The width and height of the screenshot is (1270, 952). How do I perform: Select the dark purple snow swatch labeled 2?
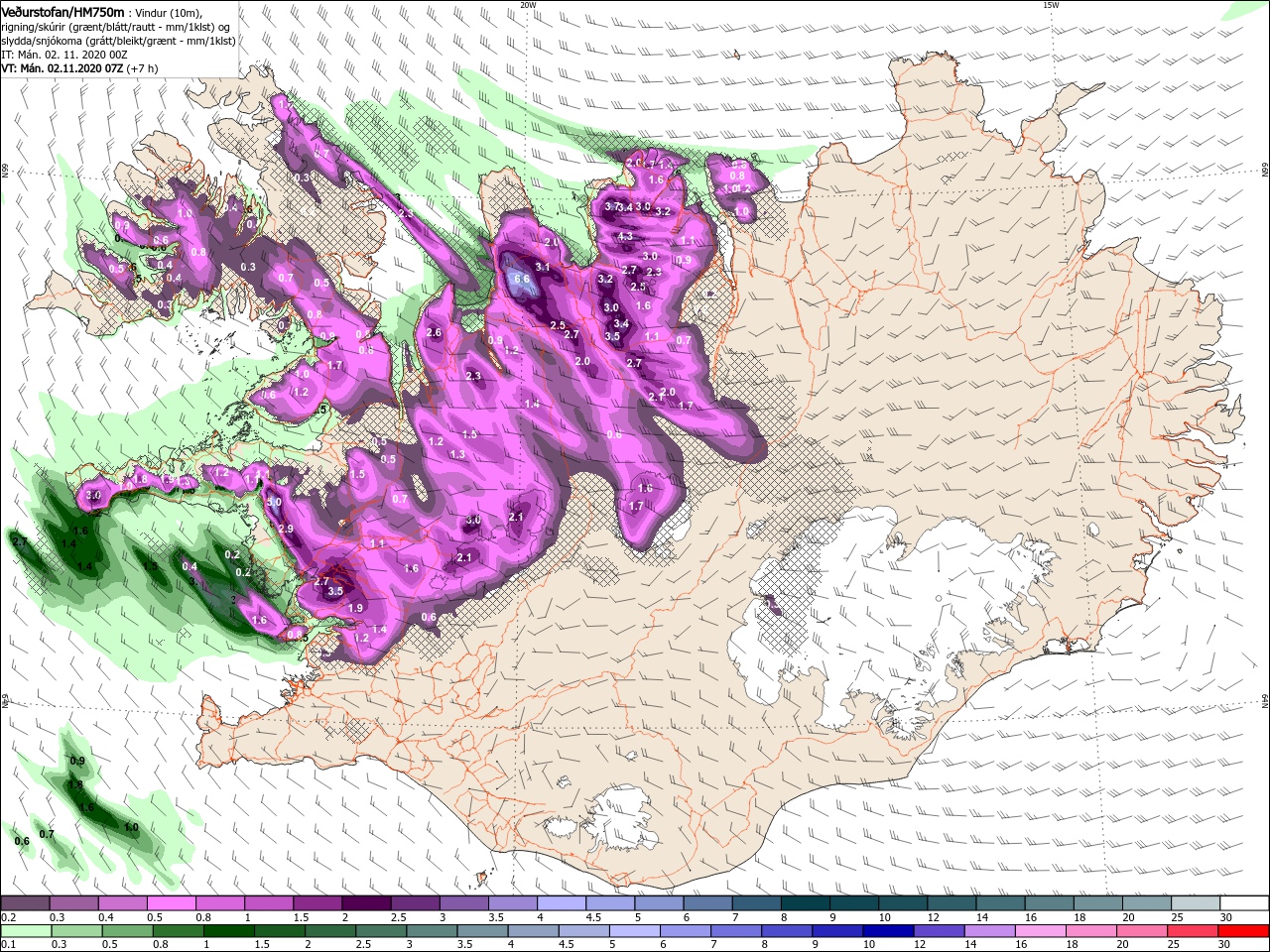click(366, 902)
